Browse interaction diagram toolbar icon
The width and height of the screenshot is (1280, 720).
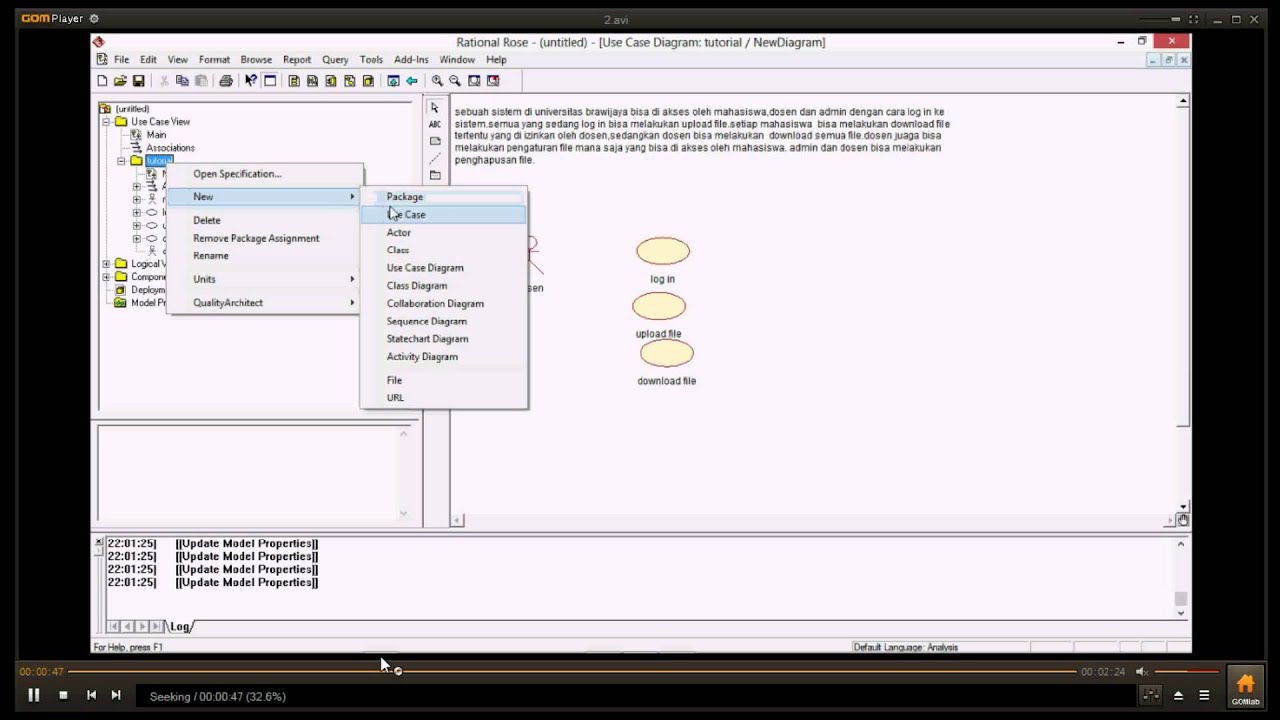pyautogui.click(x=313, y=81)
